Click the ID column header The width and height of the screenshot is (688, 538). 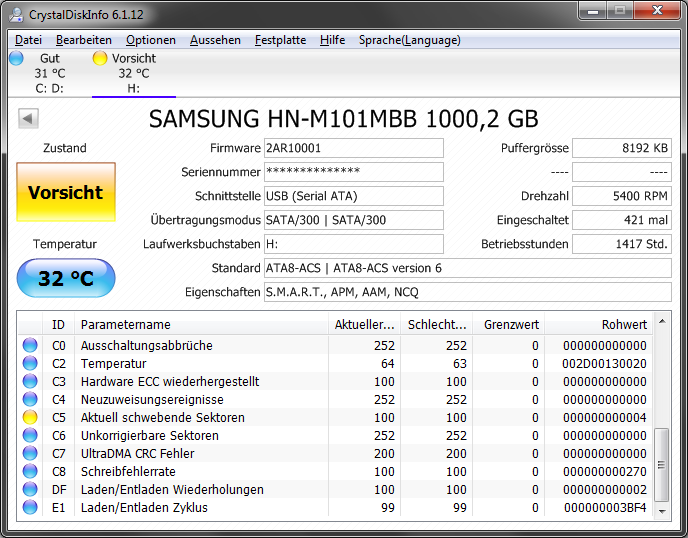tap(58, 325)
